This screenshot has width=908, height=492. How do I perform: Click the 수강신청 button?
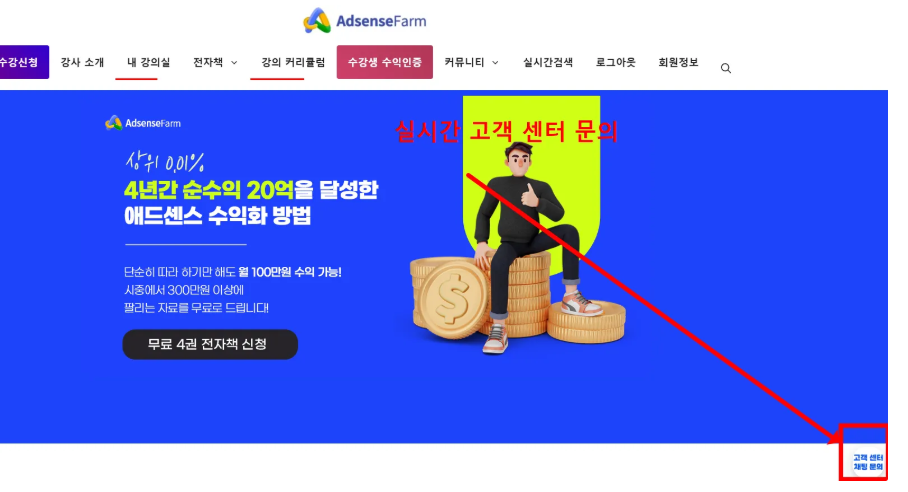pos(22,62)
